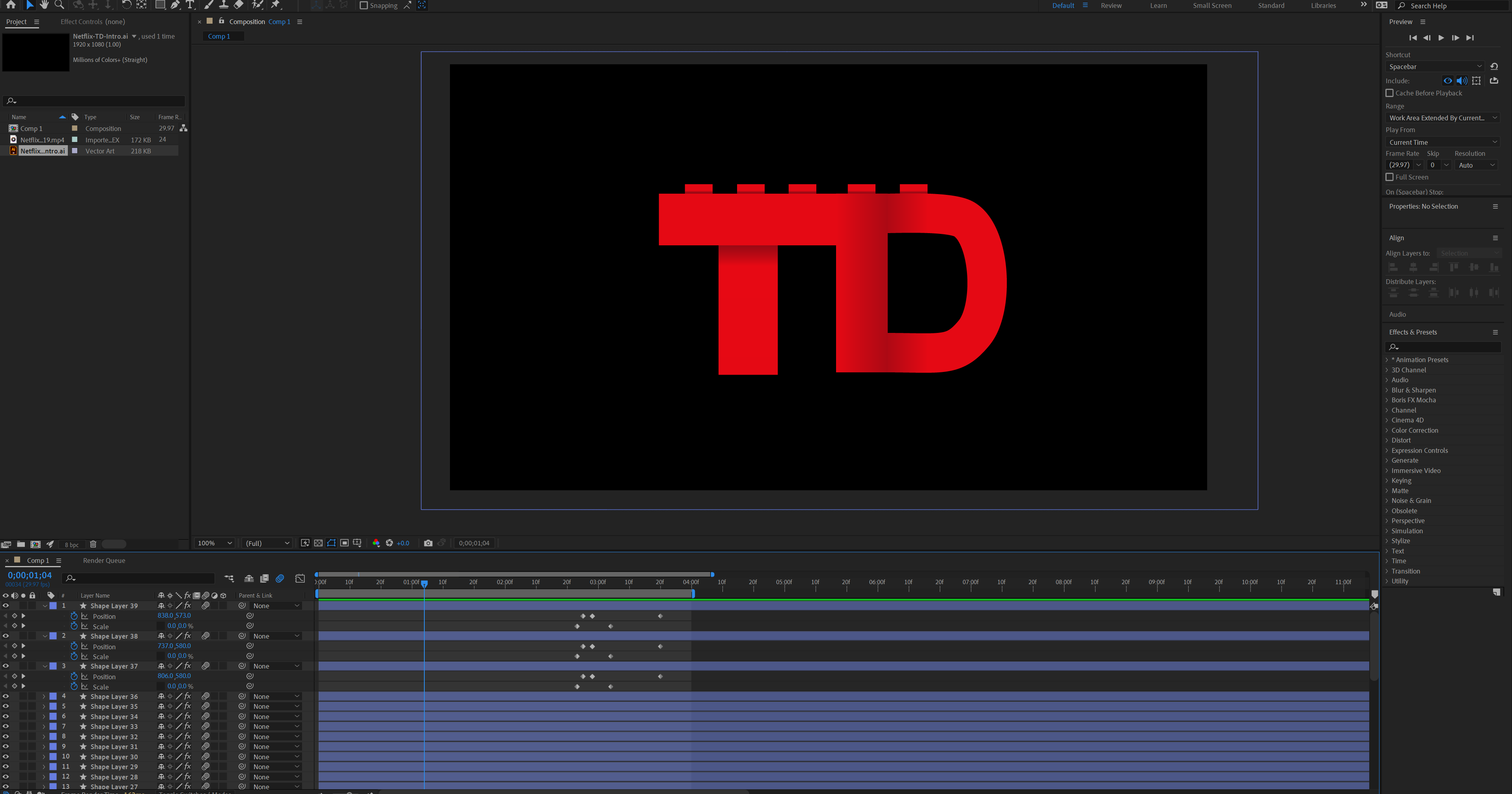Hide Shape Layer 36 with eye icon
Image resolution: width=1512 pixels, height=794 pixels.
coord(6,697)
